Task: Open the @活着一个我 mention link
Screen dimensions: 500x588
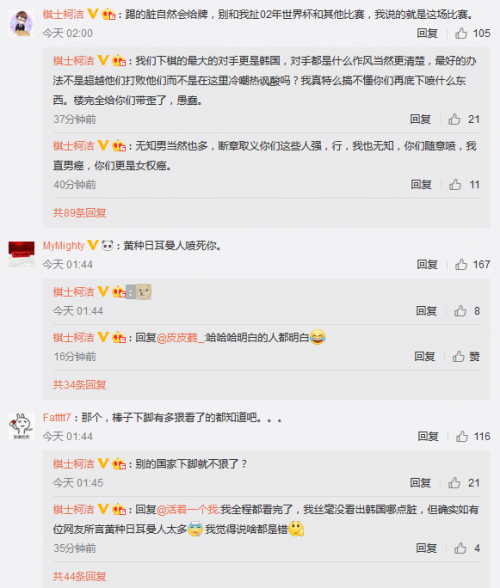Action: [188, 510]
